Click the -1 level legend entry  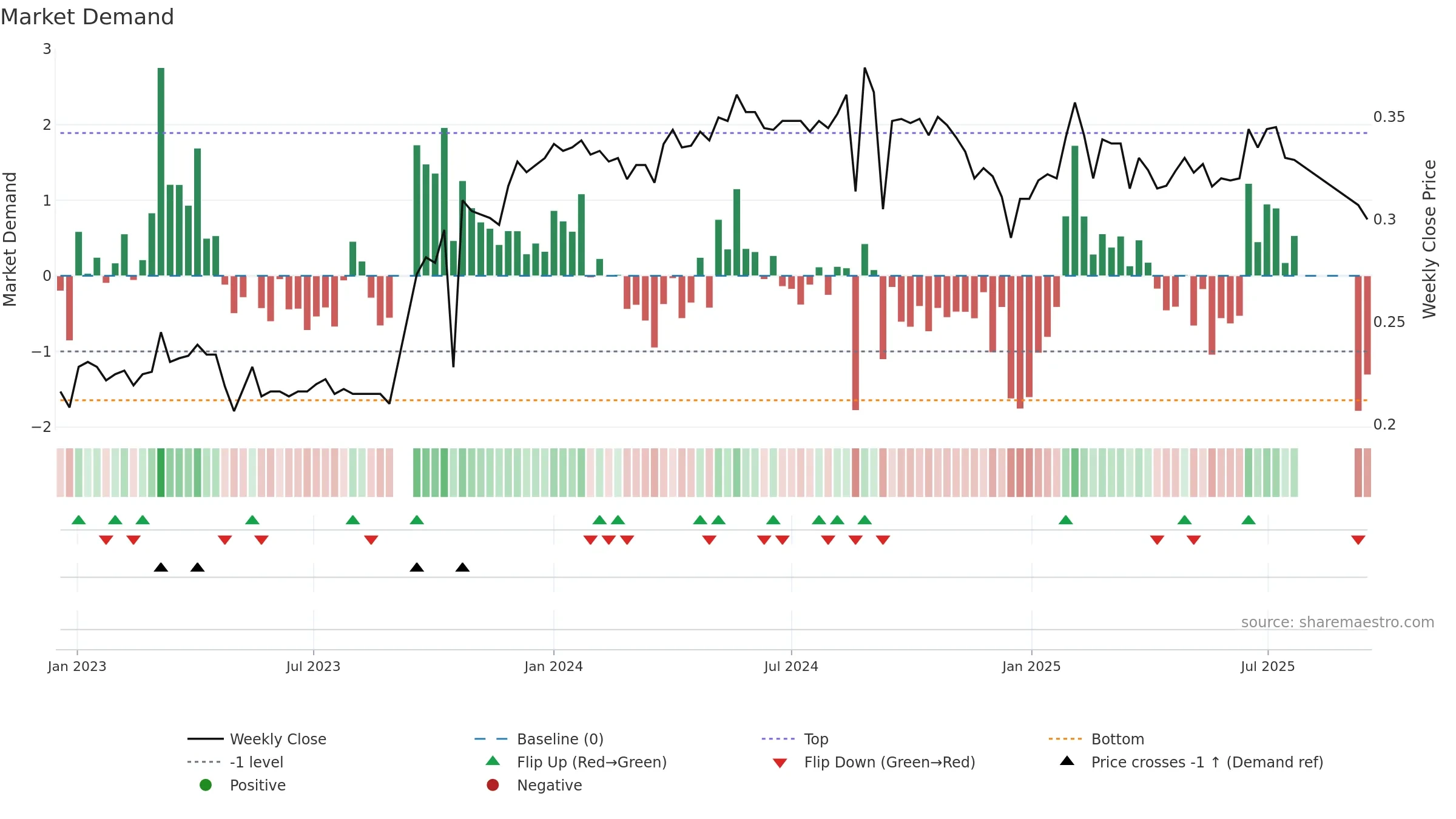pyautogui.click(x=235, y=762)
